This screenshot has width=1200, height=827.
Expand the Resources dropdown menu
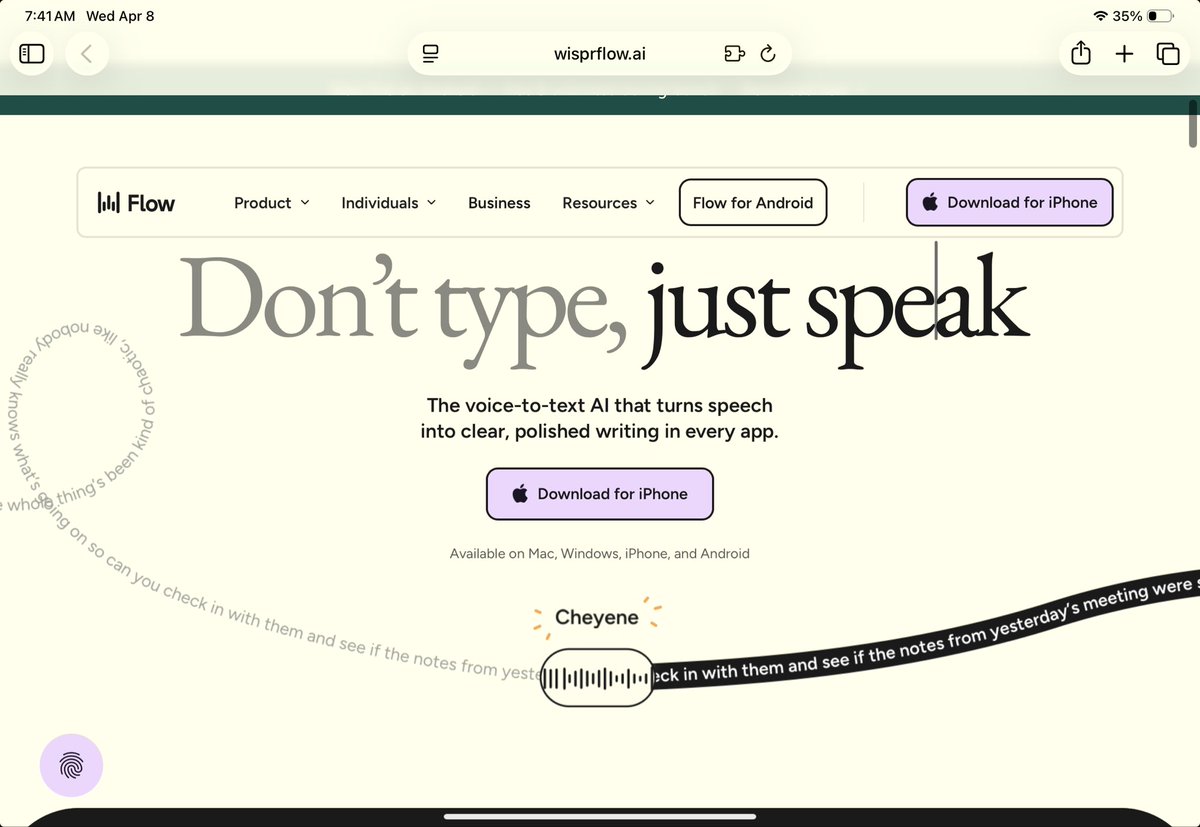click(608, 203)
